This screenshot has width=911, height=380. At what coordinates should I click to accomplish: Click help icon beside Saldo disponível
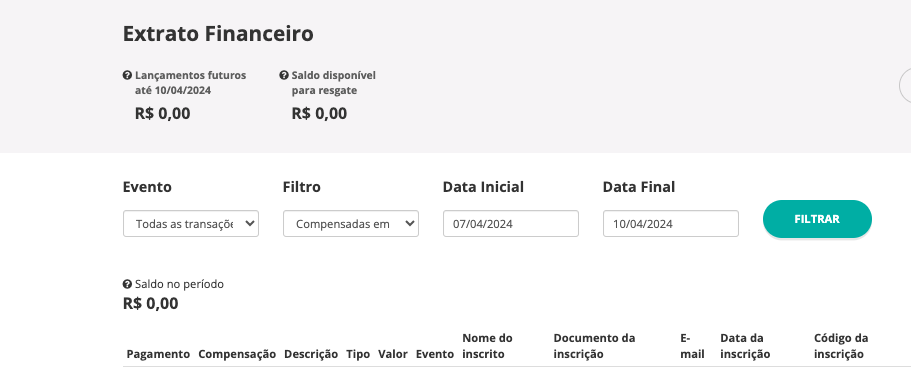pyautogui.click(x=284, y=75)
